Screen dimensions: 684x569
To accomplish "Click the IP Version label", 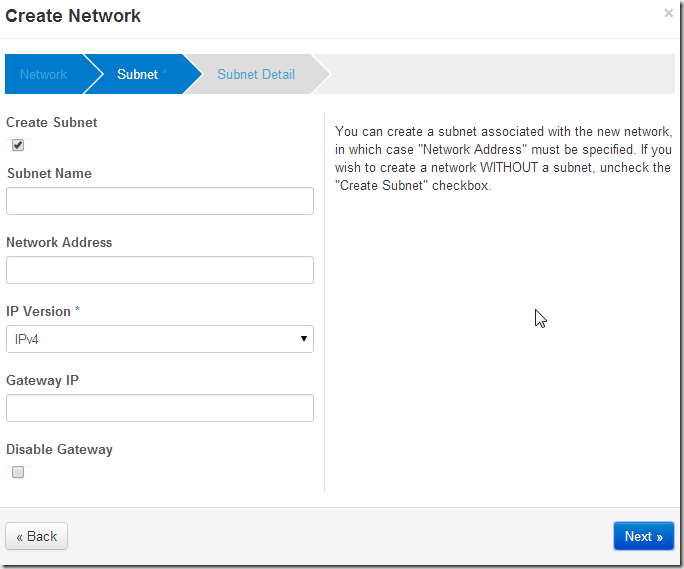I will pos(38,312).
